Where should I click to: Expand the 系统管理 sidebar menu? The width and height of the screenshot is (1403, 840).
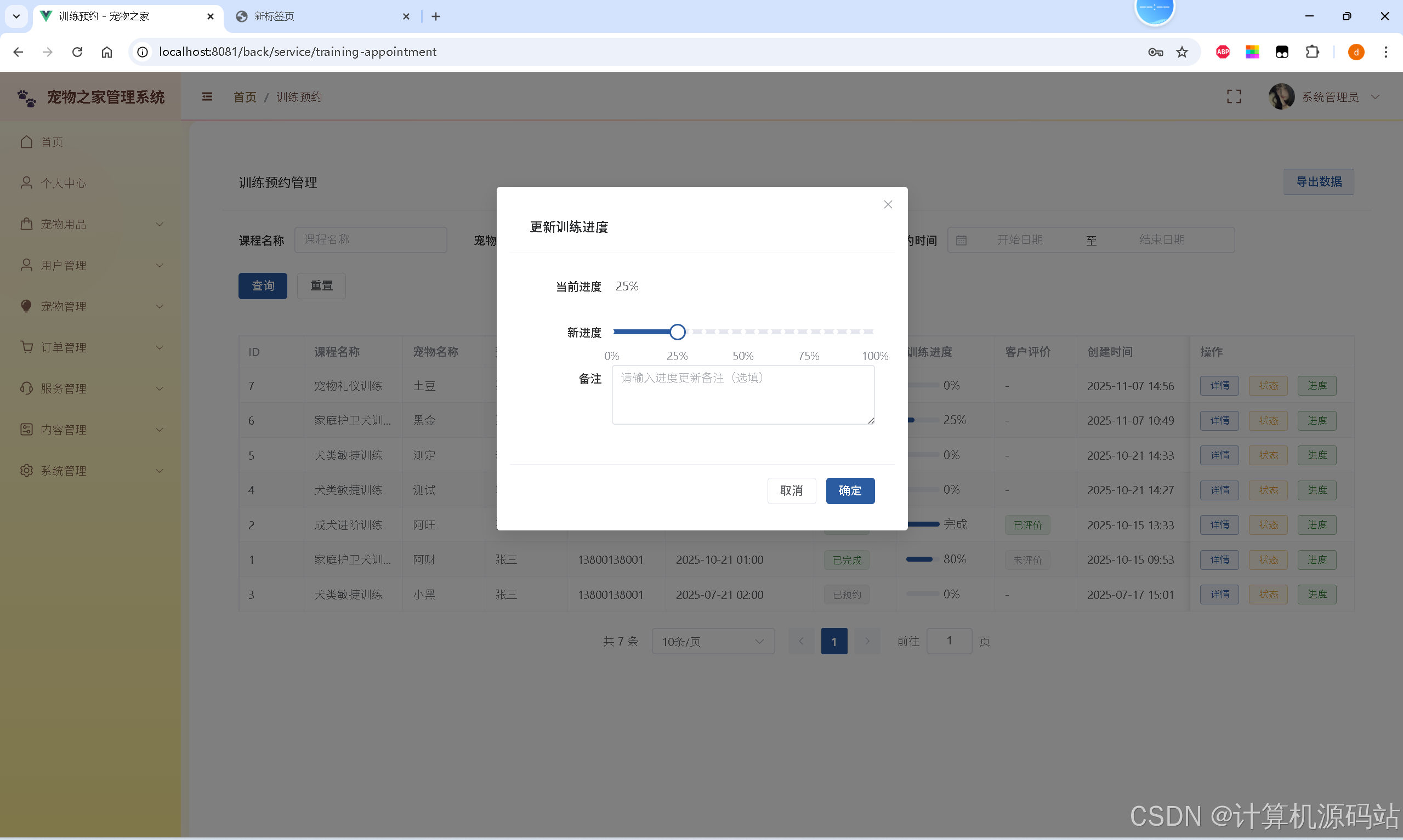(x=90, y=470)
